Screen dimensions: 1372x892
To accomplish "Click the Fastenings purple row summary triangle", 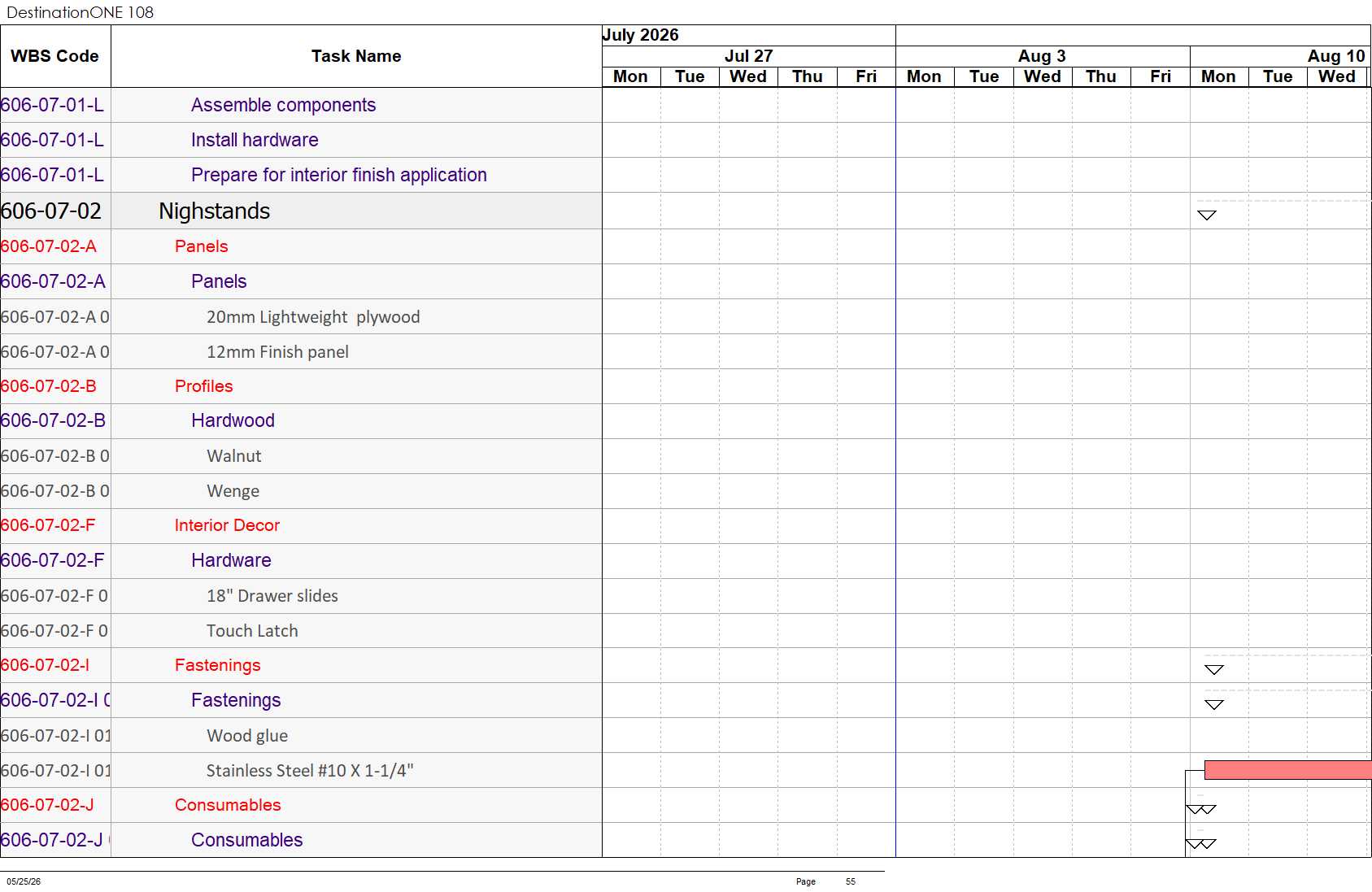I will click(1214, 705).
